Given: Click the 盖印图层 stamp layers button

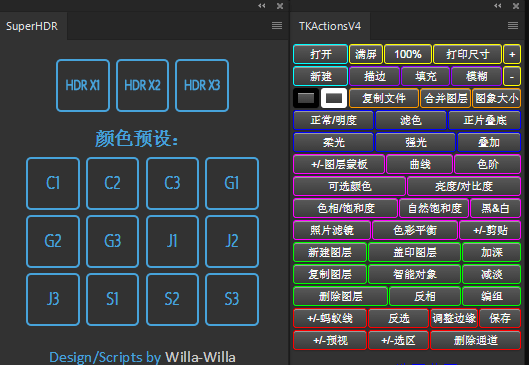Looking at the screenshot, I should 415,252.
